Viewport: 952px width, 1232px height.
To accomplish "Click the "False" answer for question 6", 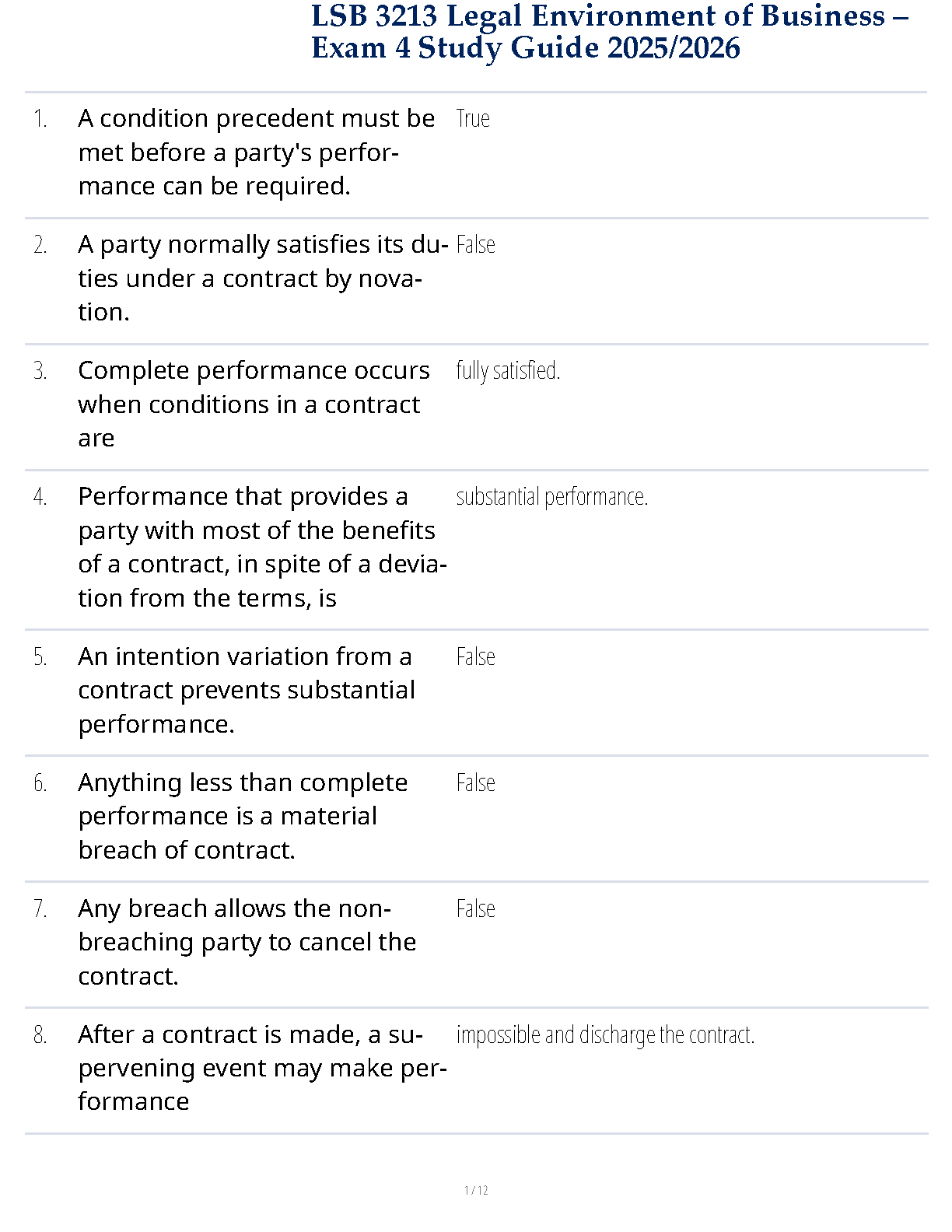I will coord(475,783).
